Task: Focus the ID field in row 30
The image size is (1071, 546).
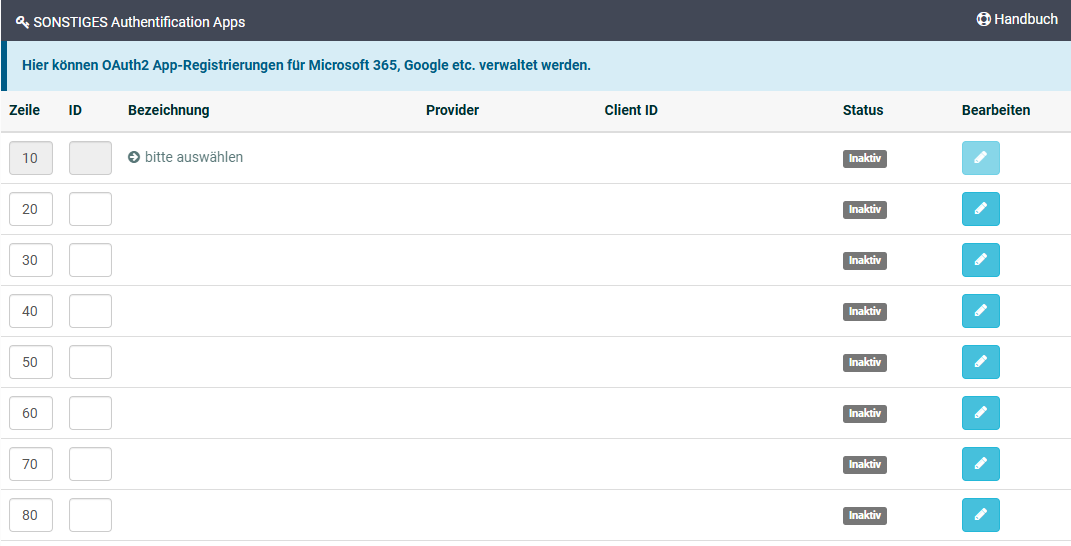Action: (90, 260)
